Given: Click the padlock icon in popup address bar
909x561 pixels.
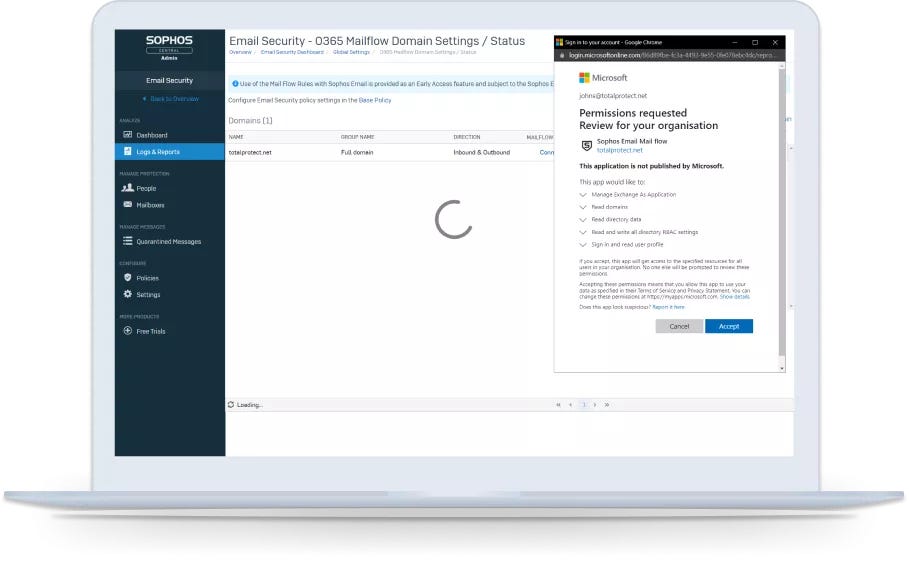Looking at the screenshot, I should 562,55.
